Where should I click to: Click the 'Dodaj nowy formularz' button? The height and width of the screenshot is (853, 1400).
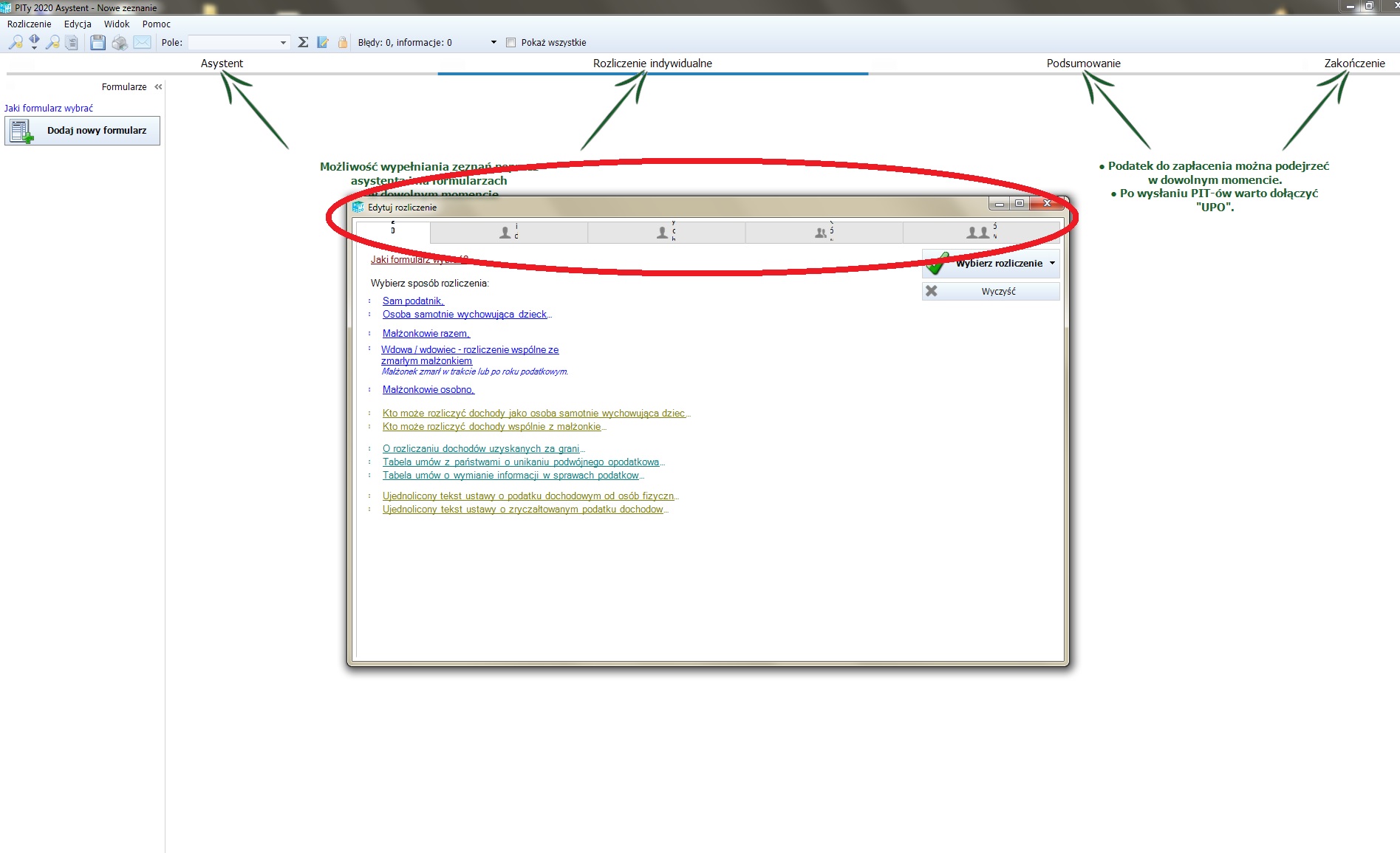tap(83, 131)
